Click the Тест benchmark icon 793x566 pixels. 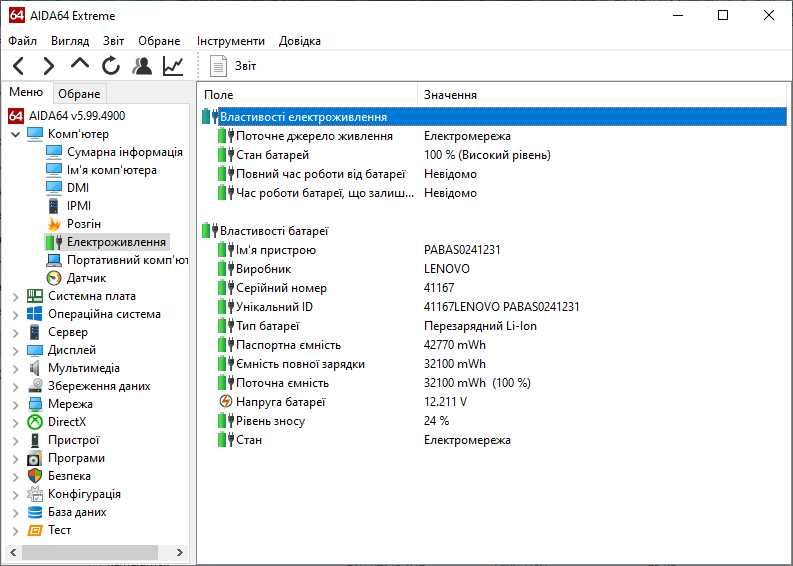click(x=34, y=530)
